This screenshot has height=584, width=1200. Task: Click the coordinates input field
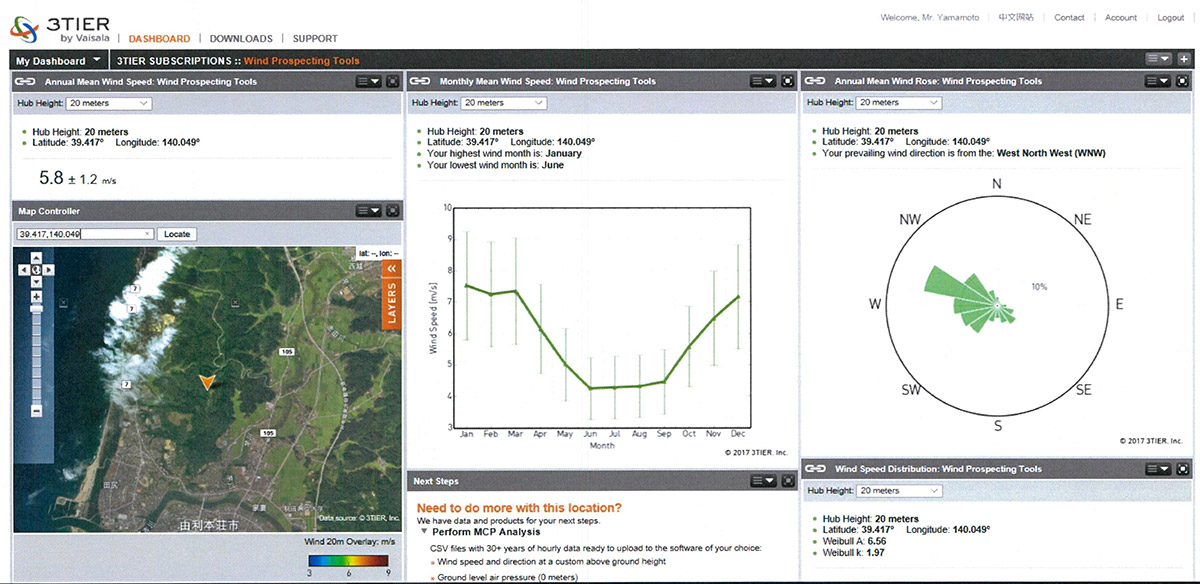tap(85, 234)
